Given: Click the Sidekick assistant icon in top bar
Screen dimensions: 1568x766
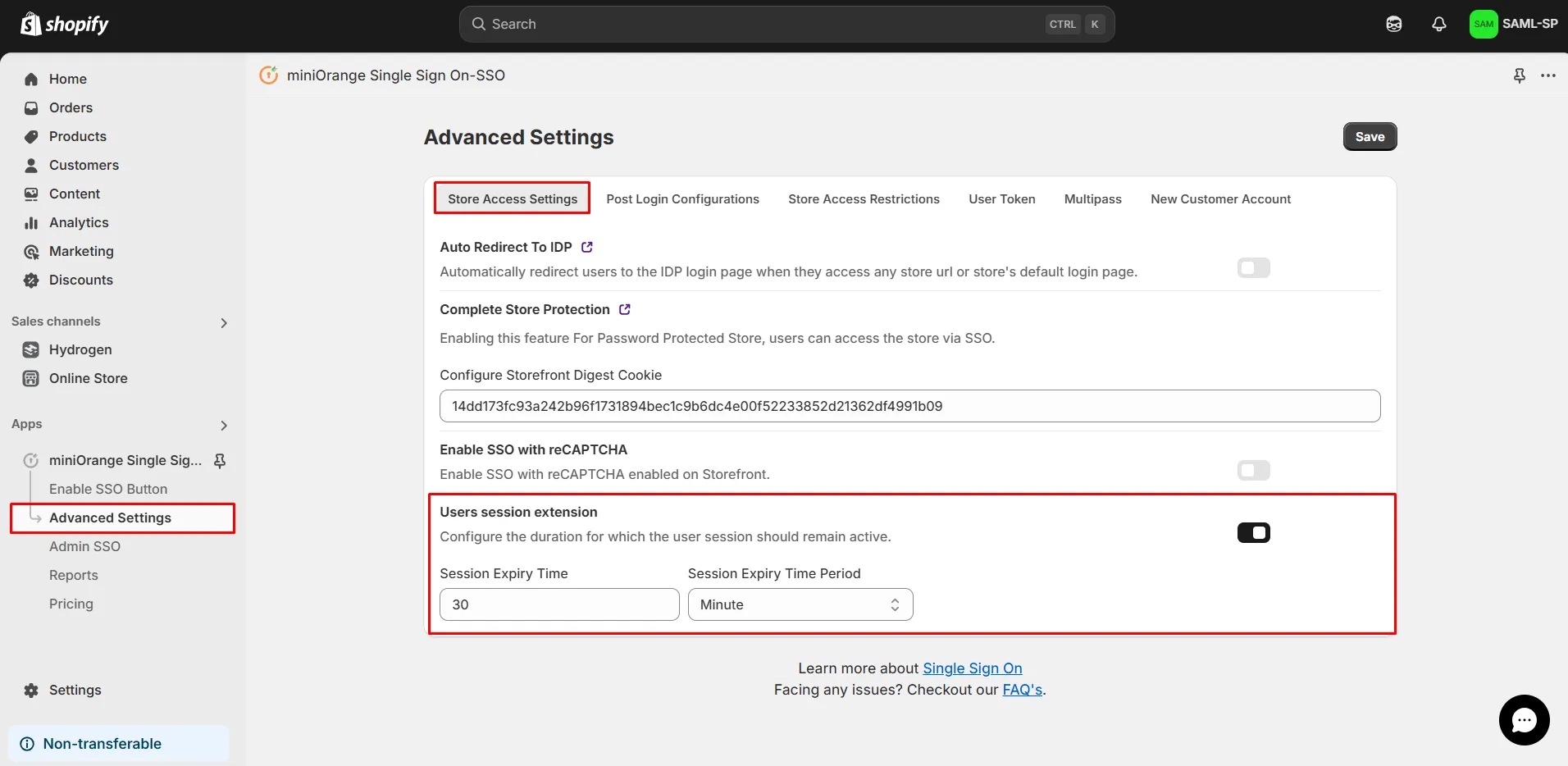Looking at the screenshot, I should tap(1394, 24).
